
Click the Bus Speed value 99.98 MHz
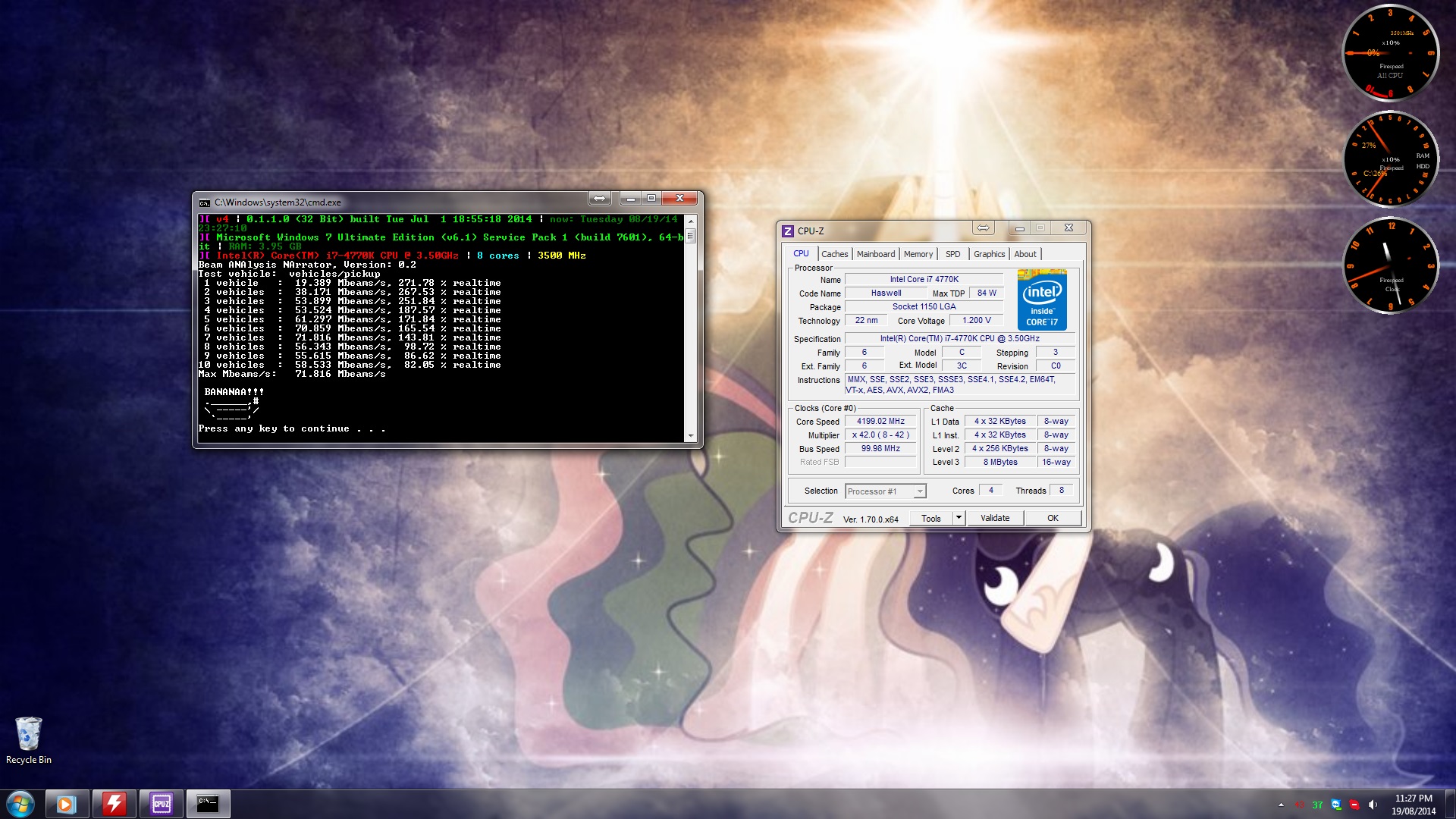click(880, 449)
